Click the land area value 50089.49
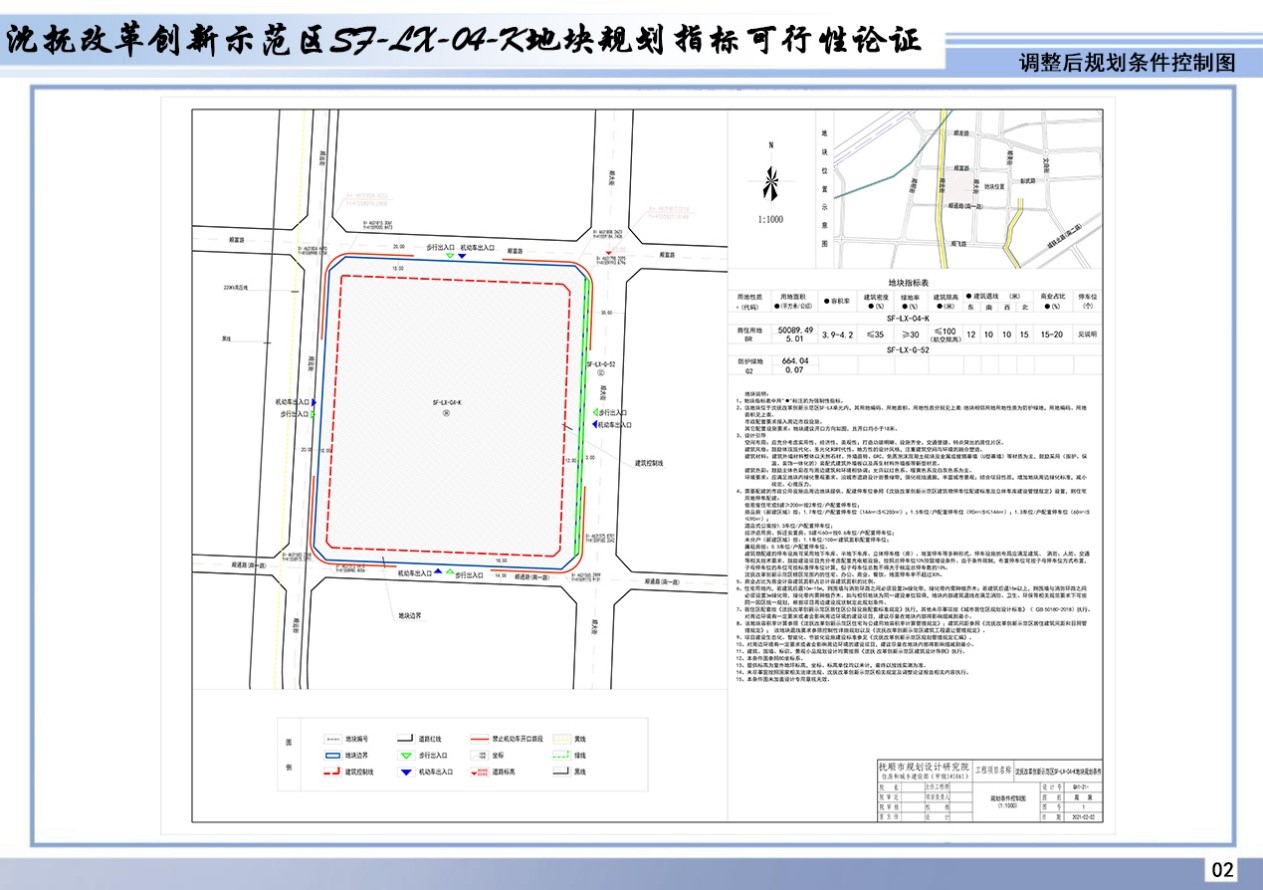Image resolution: width=1263 pixels, height=890 pixels. 796,329
